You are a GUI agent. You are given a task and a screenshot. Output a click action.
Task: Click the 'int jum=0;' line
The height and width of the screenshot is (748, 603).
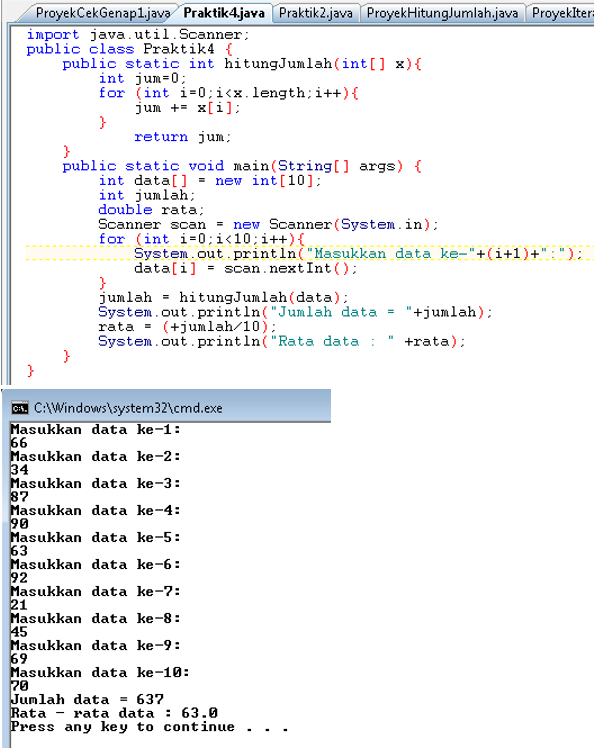point(142,78)
